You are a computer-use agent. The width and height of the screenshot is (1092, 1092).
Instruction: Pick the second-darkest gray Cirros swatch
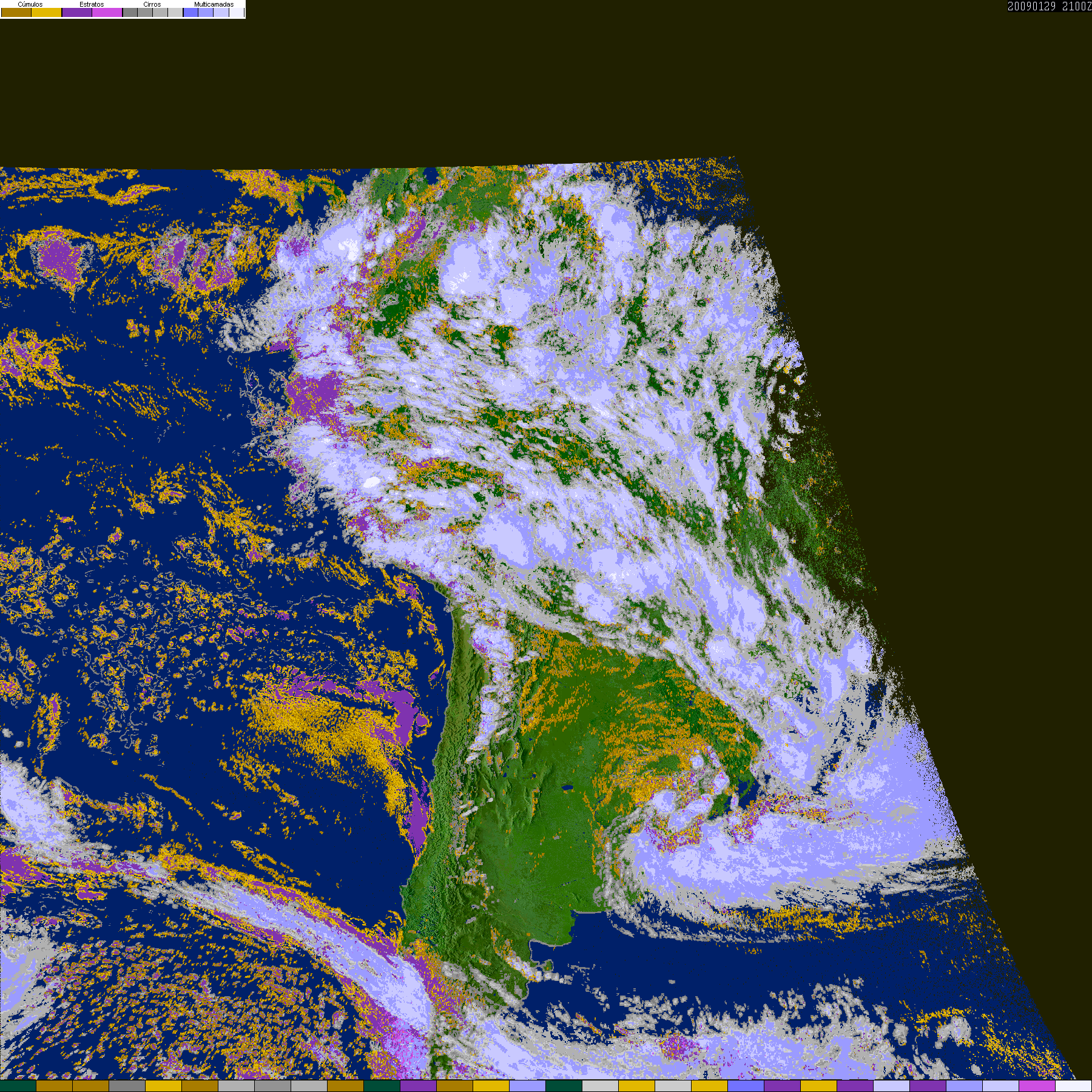pyautogui.click(x=145, y=12)
